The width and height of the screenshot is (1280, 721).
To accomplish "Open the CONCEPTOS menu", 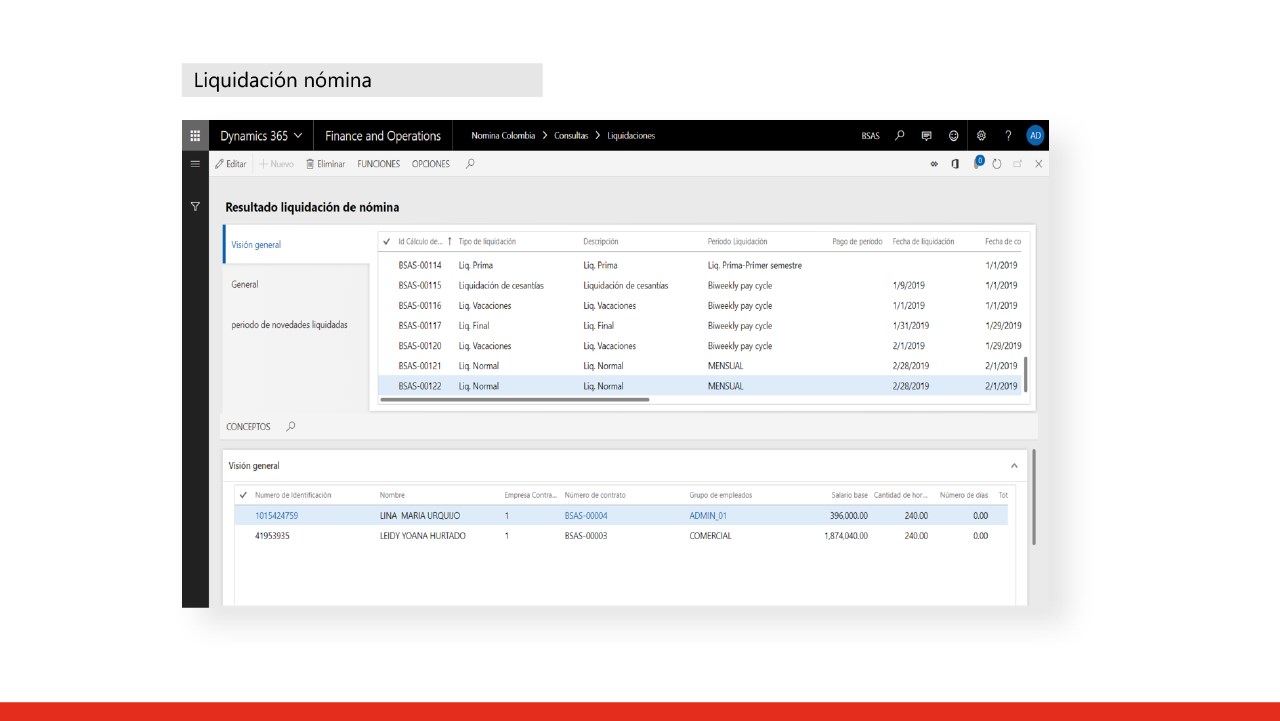I will 248,426.
